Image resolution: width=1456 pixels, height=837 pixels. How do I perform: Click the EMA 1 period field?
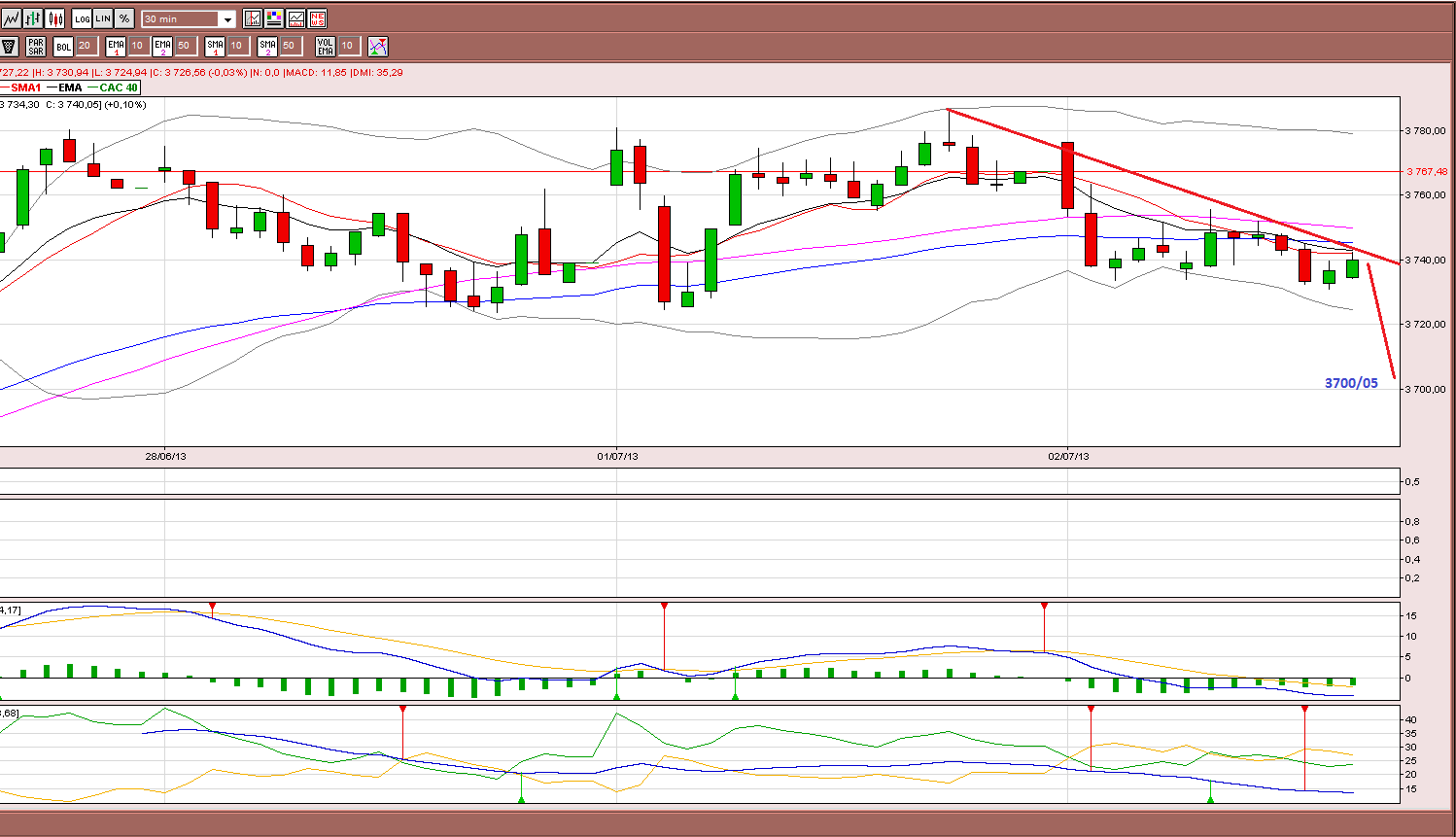[x=138, y=46]
